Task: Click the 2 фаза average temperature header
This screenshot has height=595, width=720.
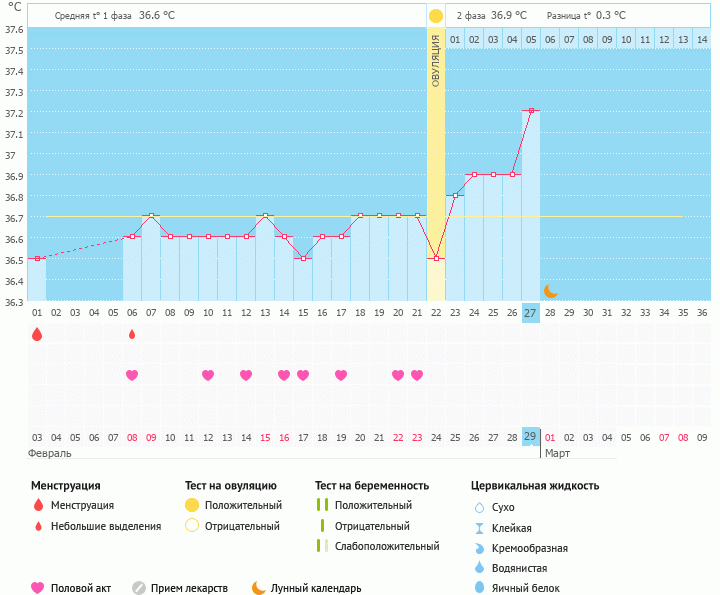Action: point(490,16)
